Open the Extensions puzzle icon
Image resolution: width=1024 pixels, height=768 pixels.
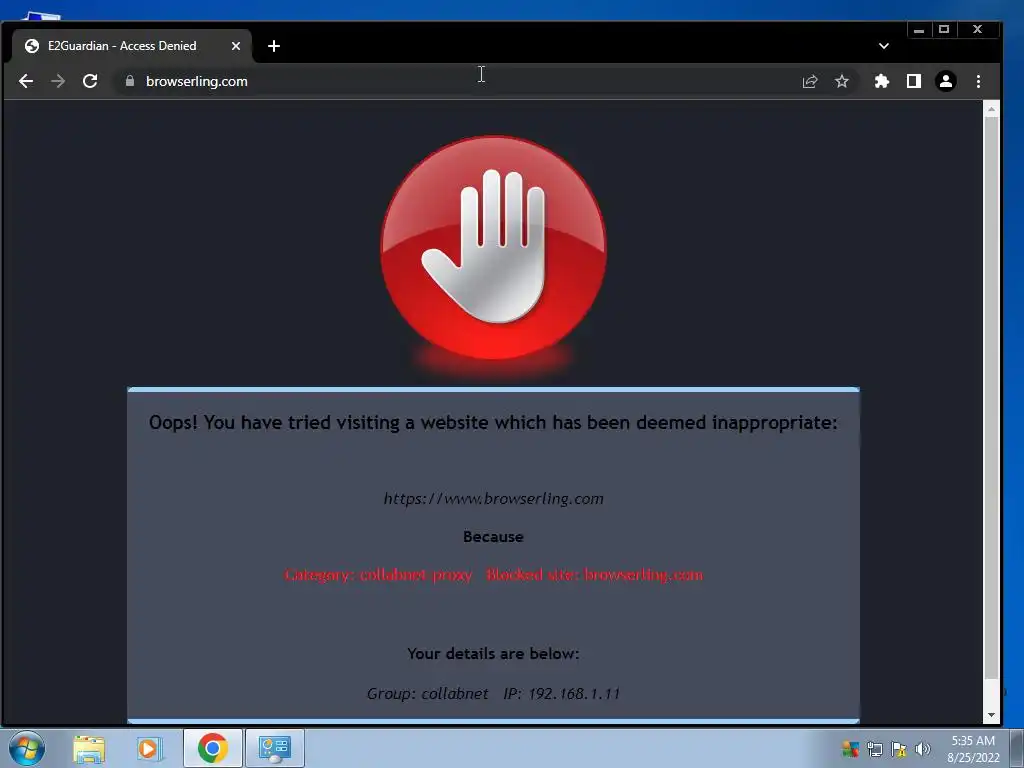882,81
